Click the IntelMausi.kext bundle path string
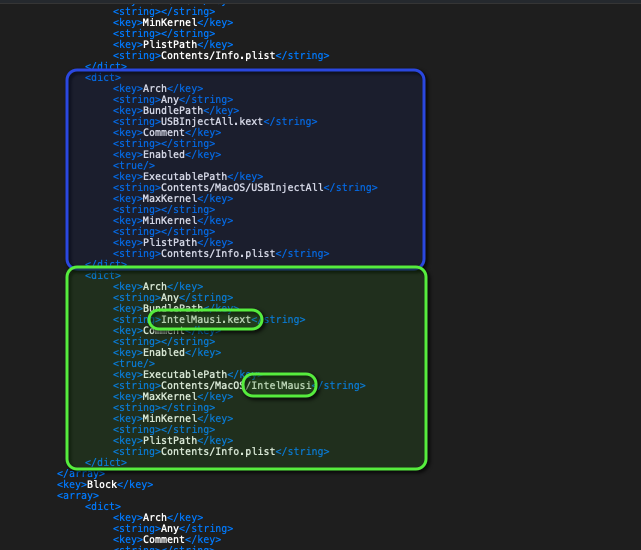 click(209, 319)
